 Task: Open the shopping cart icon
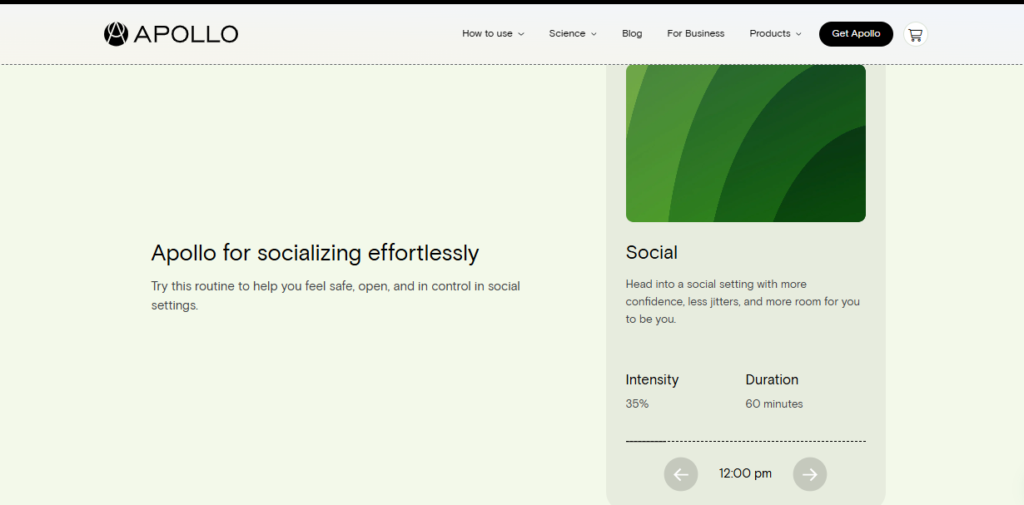click(x=915, y=34)
